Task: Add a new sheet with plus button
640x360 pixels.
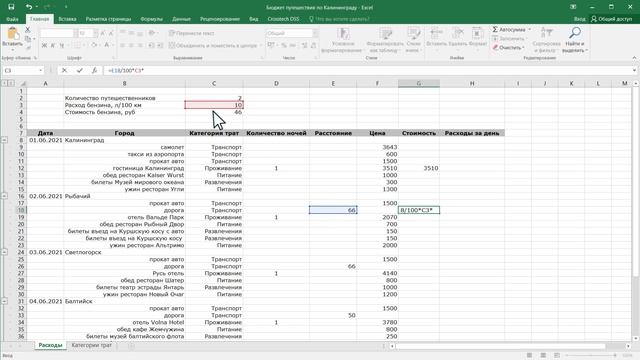Action: click(x=131, y=346)
